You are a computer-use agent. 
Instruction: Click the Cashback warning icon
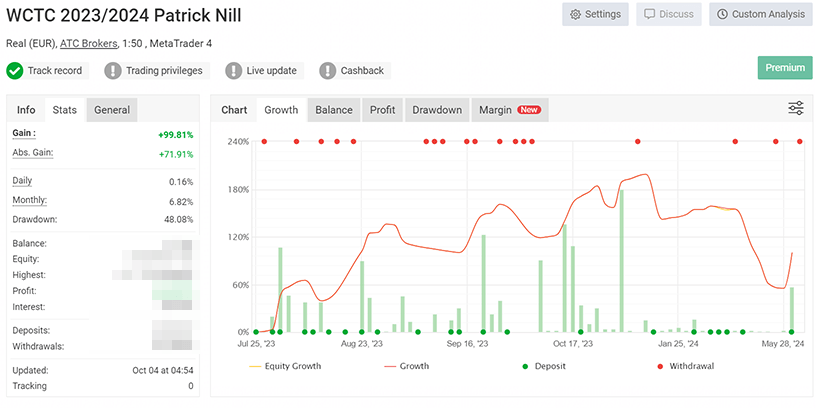pyautogui.click(x=327, y=71)
